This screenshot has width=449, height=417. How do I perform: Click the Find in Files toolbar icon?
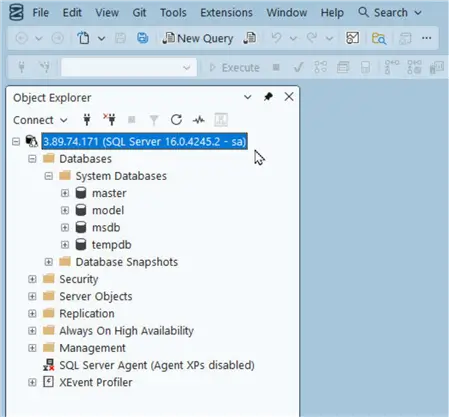[x=379, y=38]
